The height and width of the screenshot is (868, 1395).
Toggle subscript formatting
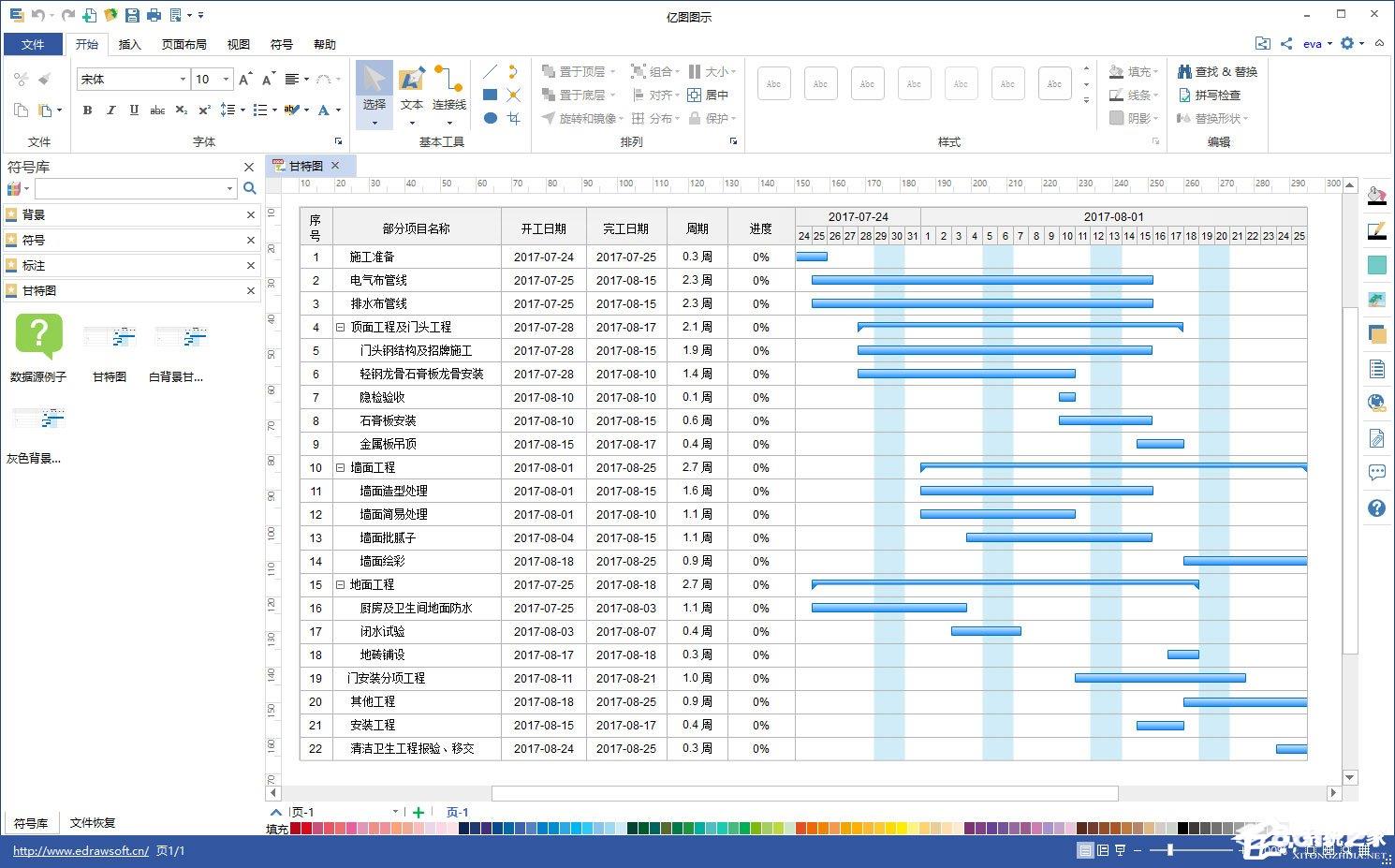point(182,110)
